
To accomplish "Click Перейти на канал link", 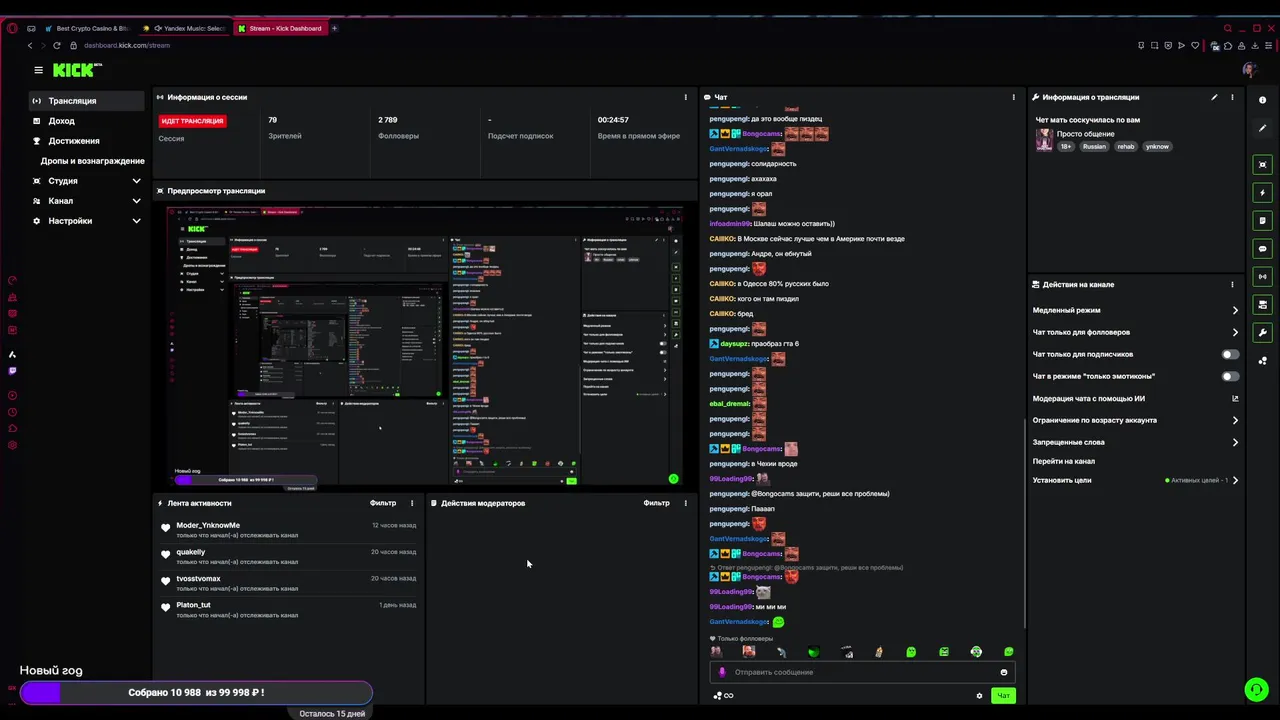I will [1063, 461].
